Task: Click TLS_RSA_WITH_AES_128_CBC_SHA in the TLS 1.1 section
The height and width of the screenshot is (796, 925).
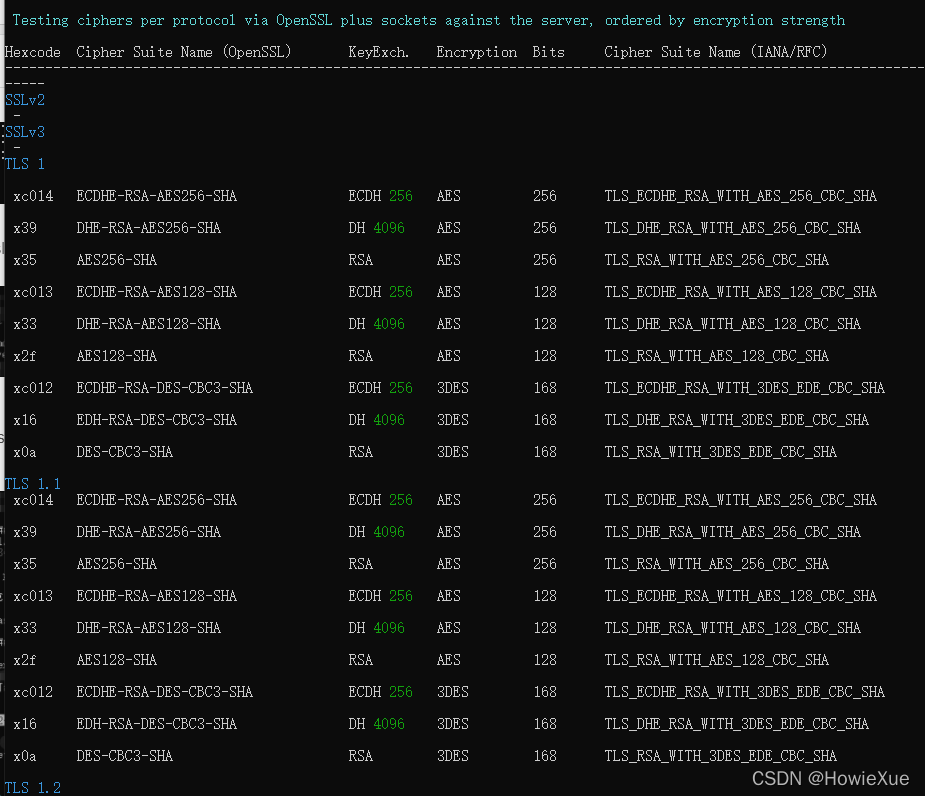Action: (716, 660)
